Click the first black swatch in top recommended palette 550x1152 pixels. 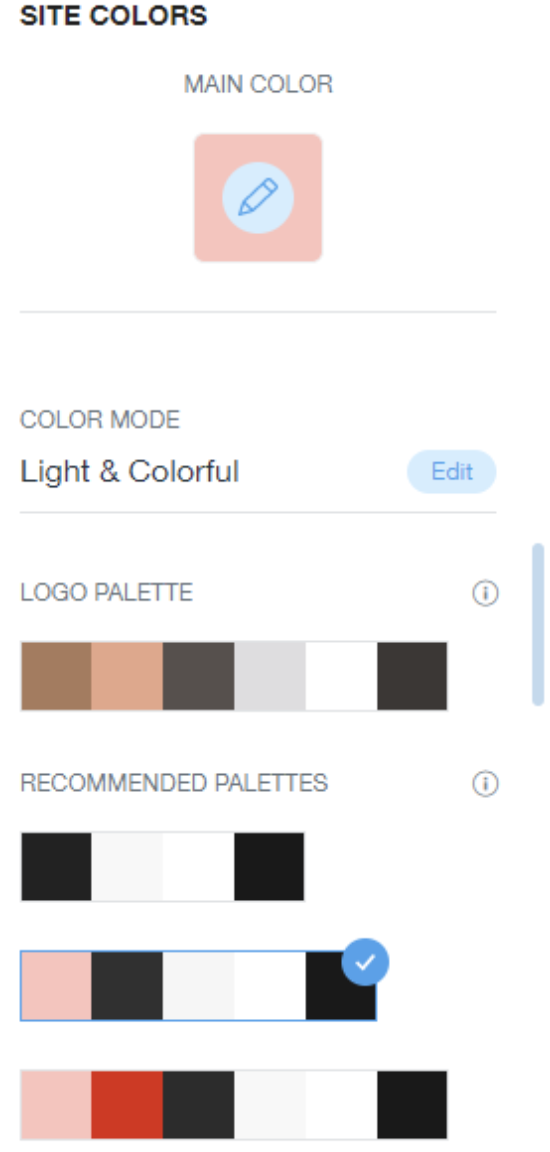[x=56, y=866]
